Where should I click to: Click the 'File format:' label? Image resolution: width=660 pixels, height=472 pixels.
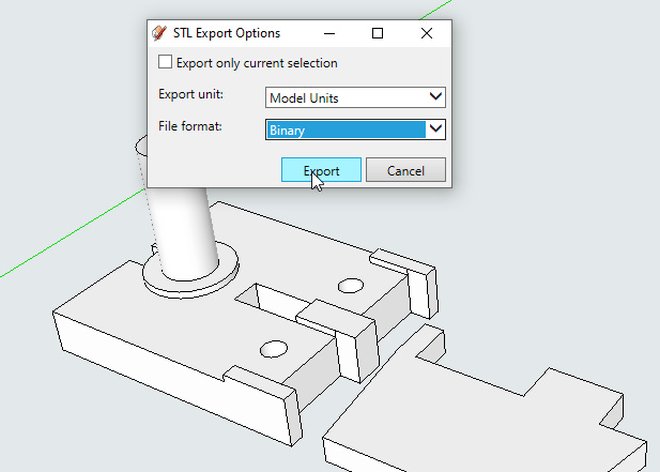coord(190,127)
